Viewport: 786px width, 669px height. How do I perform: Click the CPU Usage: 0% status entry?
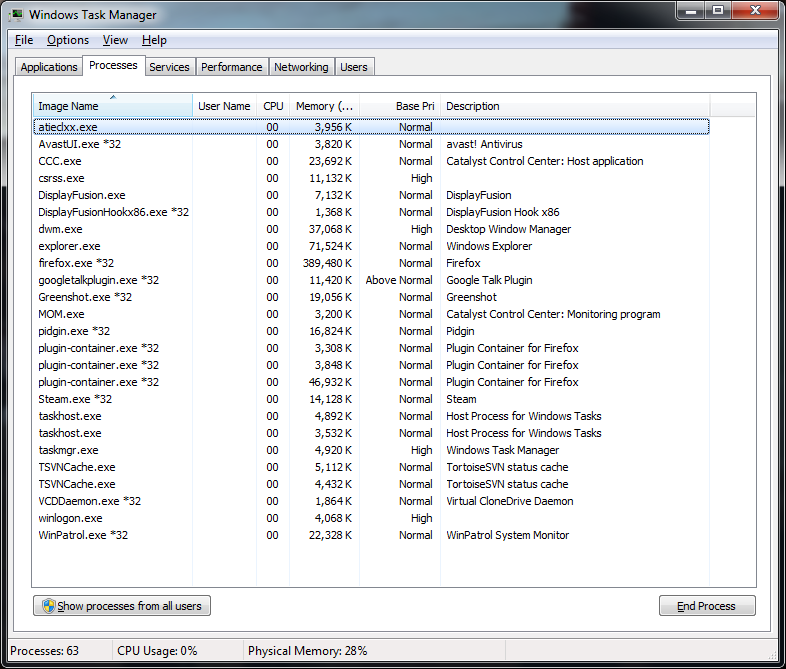point(157,651)
